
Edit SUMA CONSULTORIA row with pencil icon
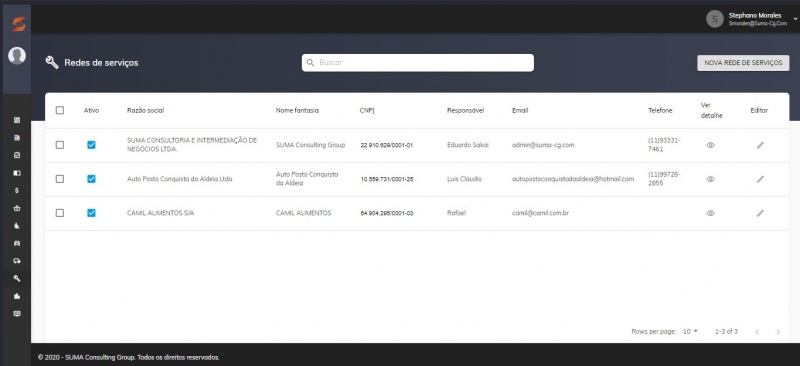click(760, 145)
